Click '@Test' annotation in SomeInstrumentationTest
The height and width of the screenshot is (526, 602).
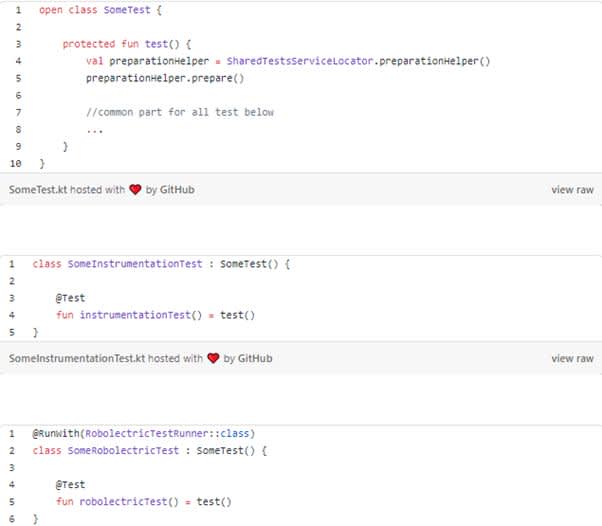coord(70,298)
